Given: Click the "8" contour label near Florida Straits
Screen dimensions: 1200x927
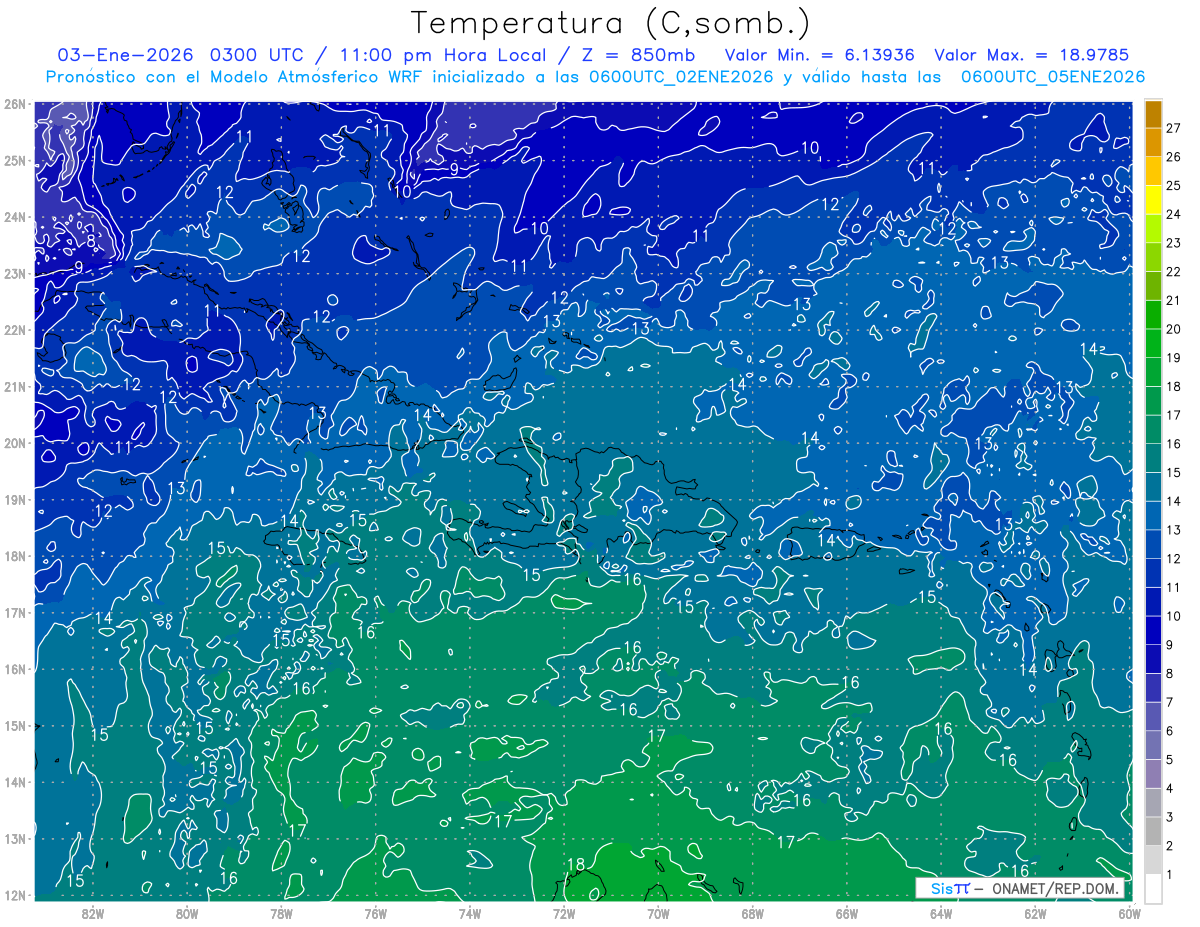Looking at the screenshot, I should click(x=90, y=241).
